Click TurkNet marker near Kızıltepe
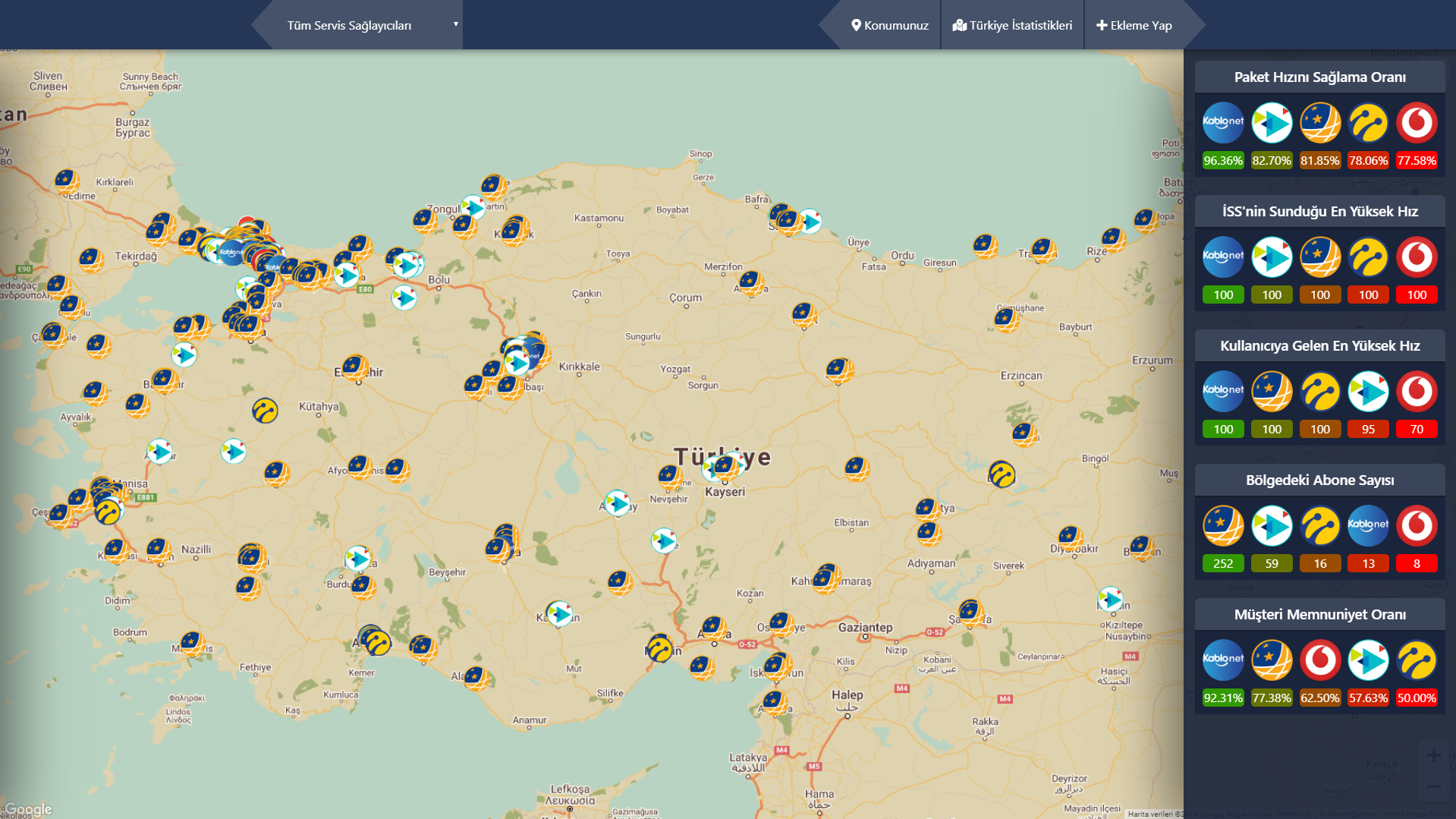Viewport: 1456px width, 819px height. click(1111, 599)
